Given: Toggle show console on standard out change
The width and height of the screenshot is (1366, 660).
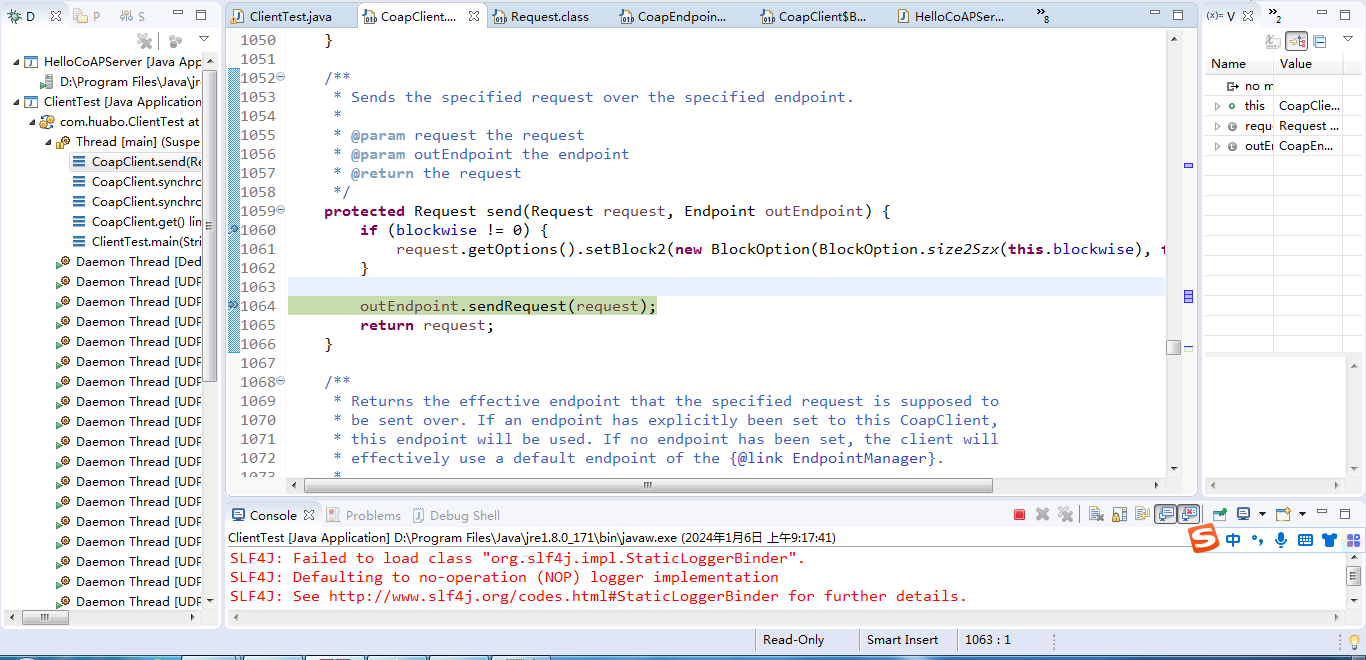Looking at the screenshot, I should tap(1165, 514).
